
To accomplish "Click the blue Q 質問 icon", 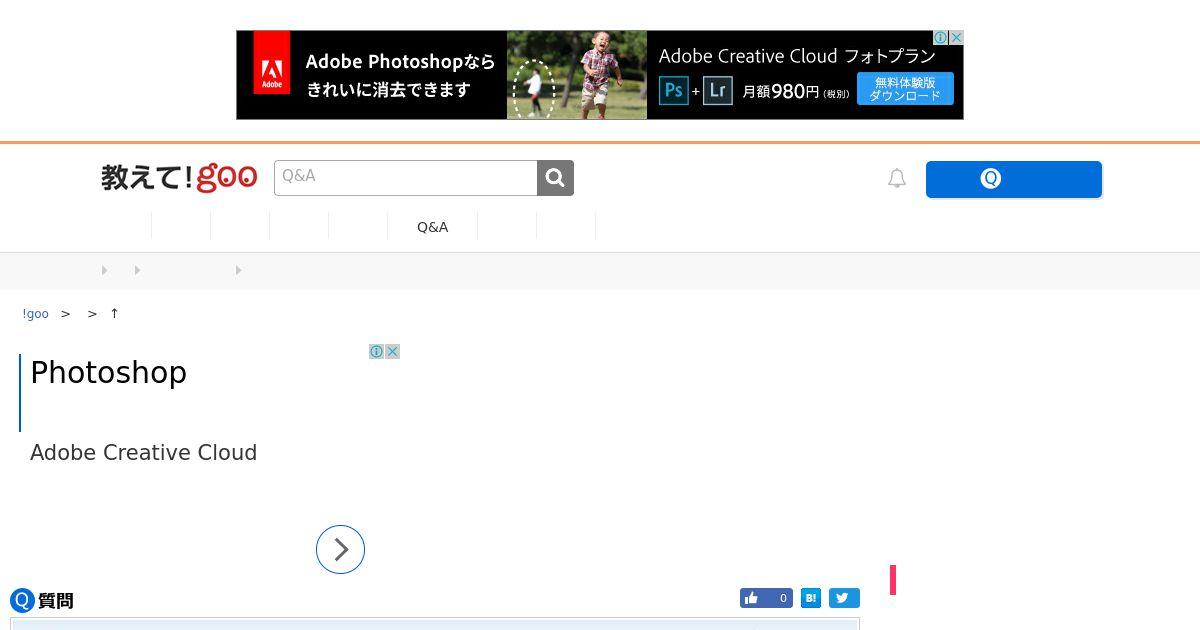I will pyautogui.click(x=22, y=600).
